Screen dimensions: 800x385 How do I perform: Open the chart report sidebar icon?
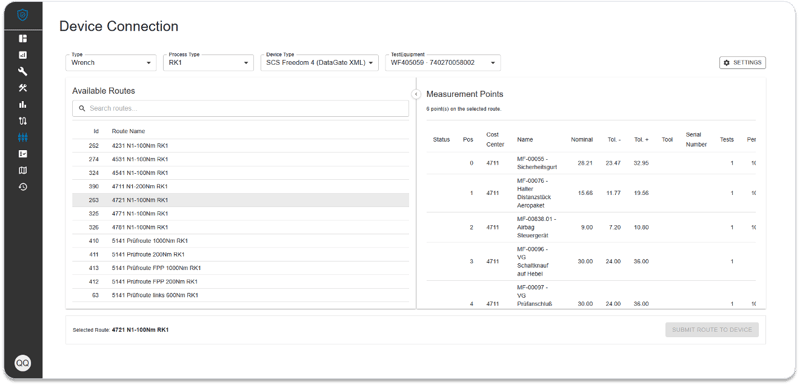coord(22,55)
